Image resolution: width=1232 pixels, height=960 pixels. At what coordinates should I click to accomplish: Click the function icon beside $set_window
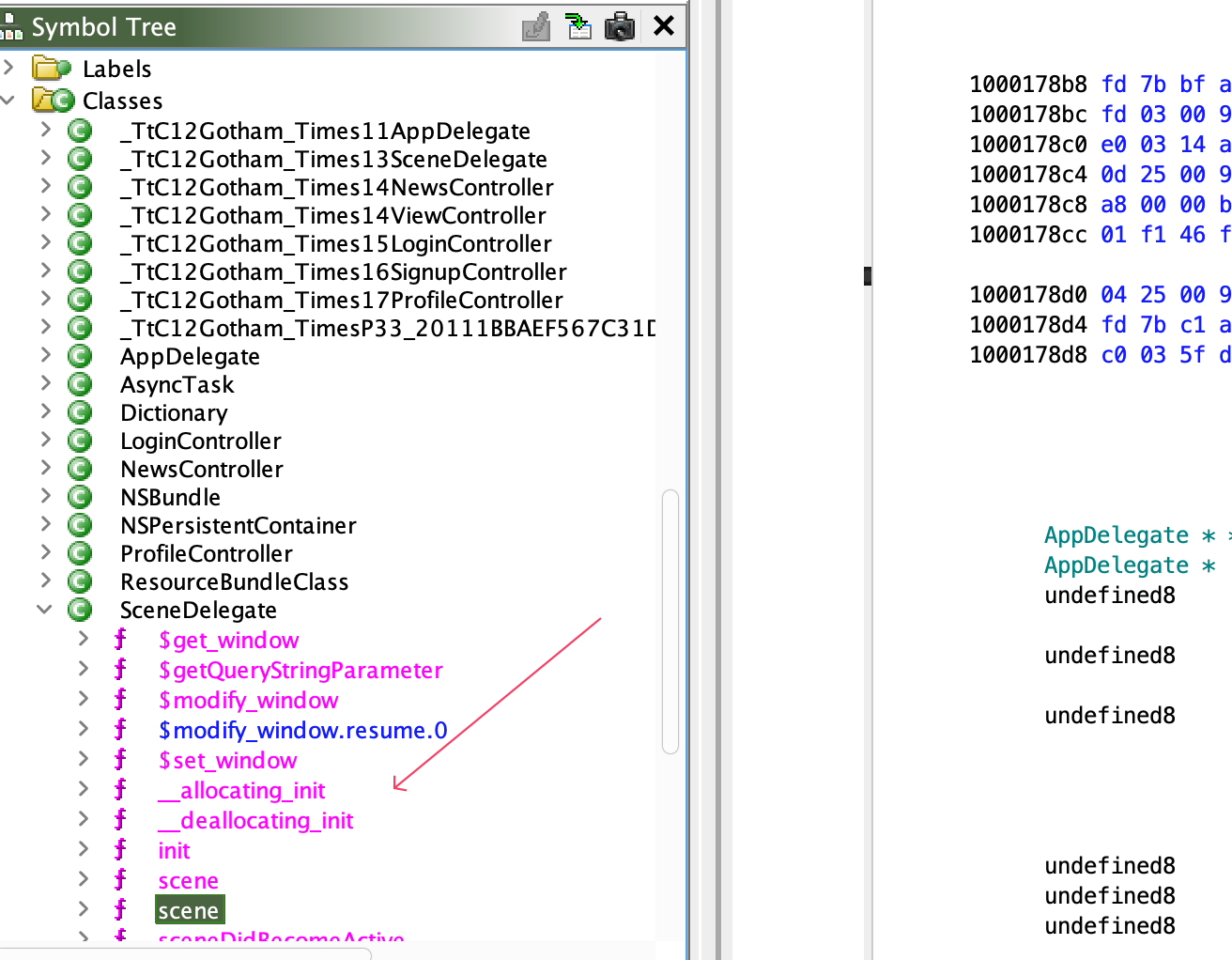click(120, 760)
